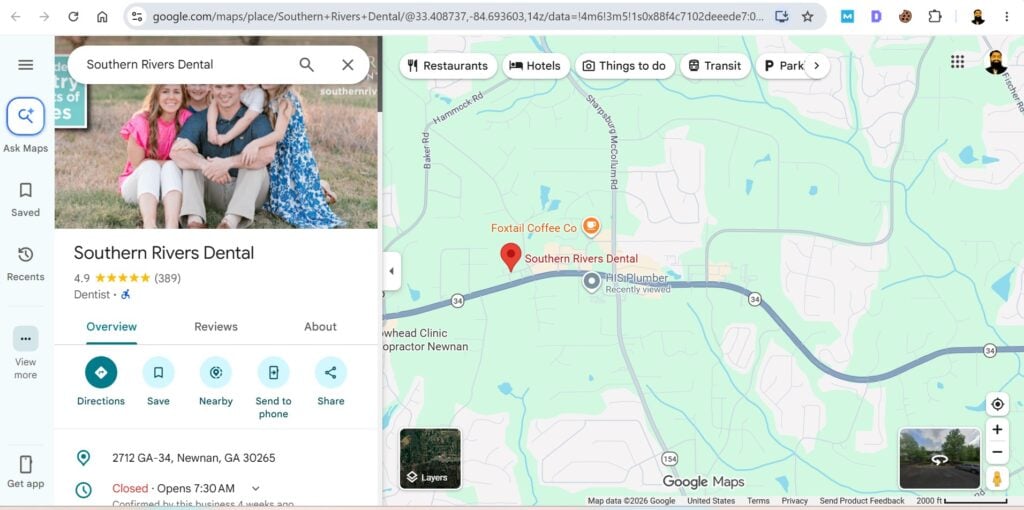Click the search magnifier icon
The width and height of the screenshot is (1024, 510).
306,65
